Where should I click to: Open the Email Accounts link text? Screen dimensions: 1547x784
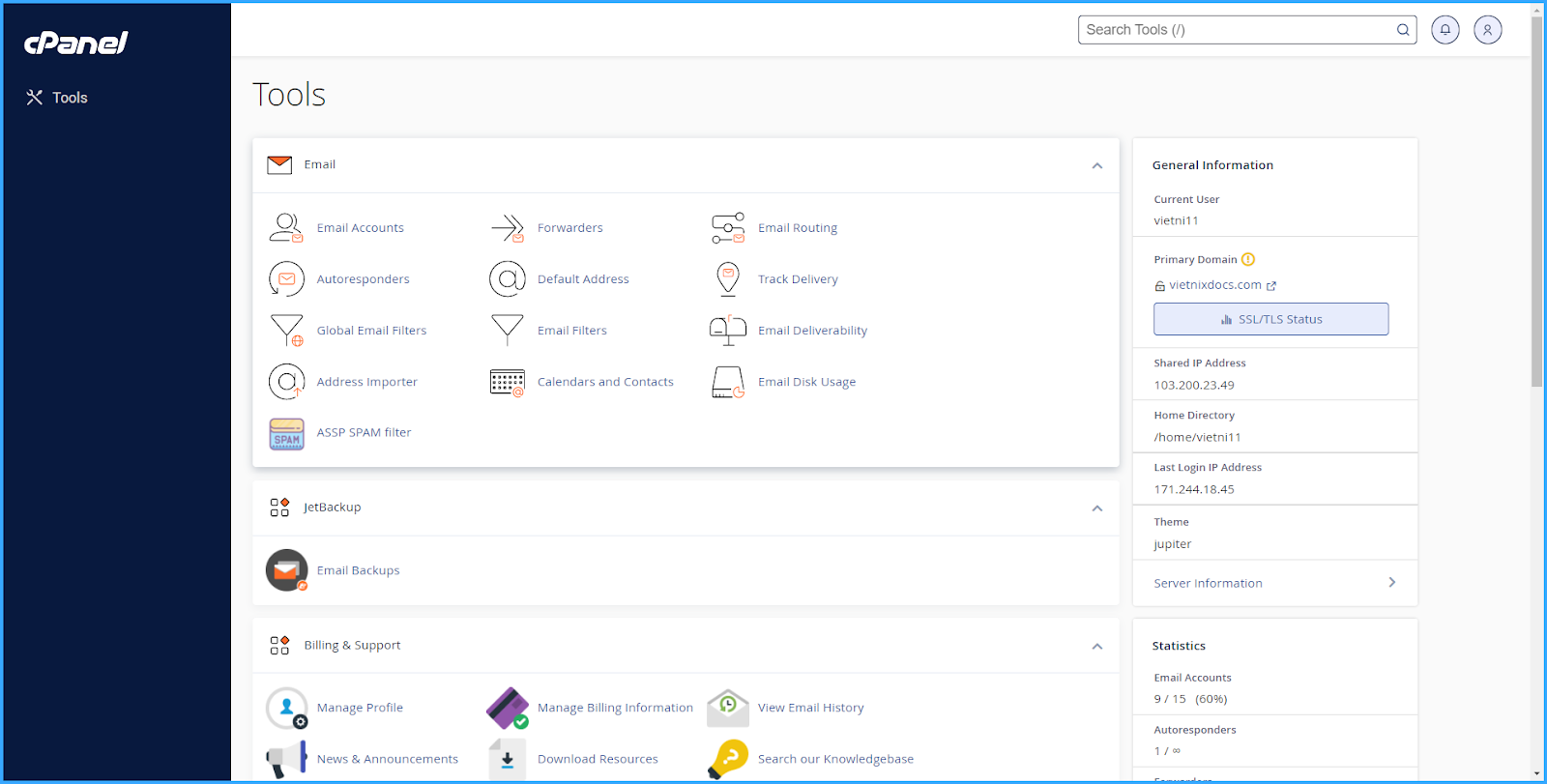(361, 228)
